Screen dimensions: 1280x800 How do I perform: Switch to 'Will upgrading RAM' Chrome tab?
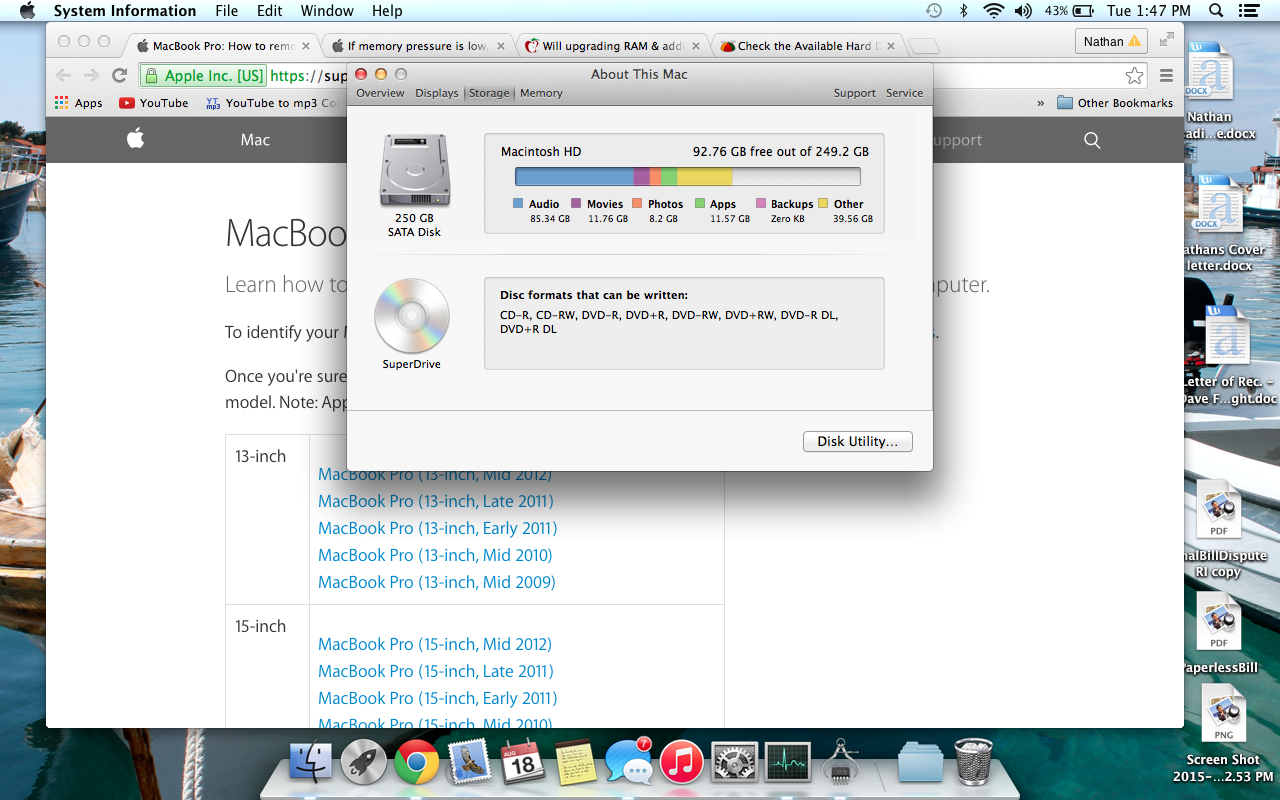615,46
